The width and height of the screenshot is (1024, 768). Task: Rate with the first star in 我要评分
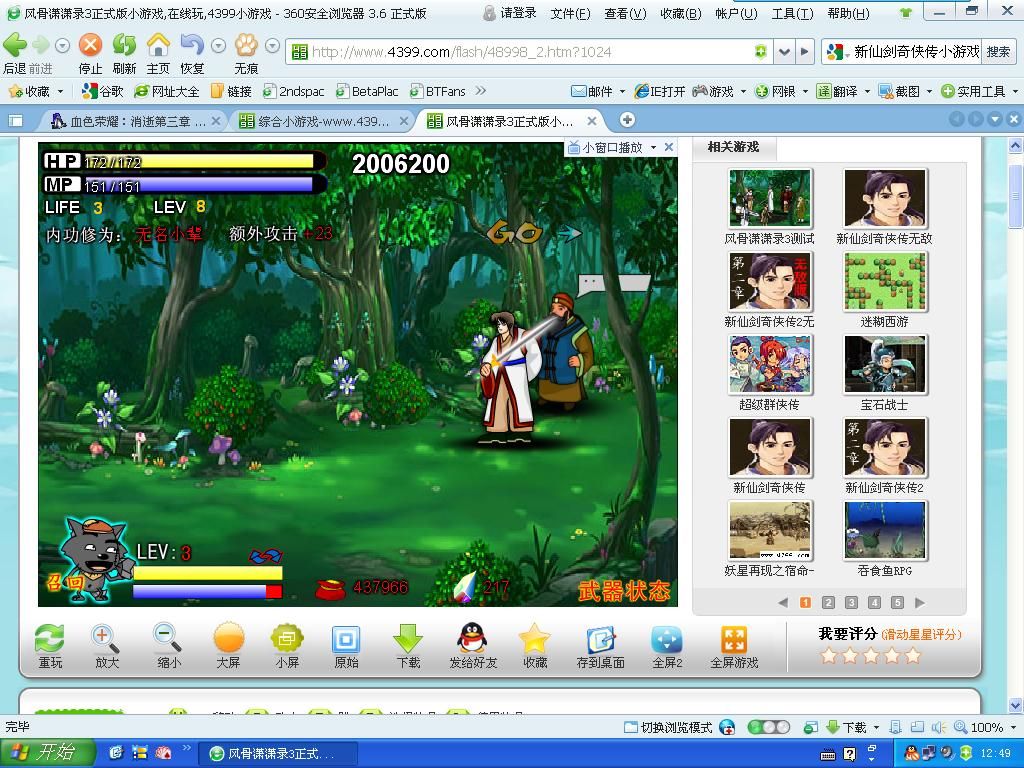(829, 655)
